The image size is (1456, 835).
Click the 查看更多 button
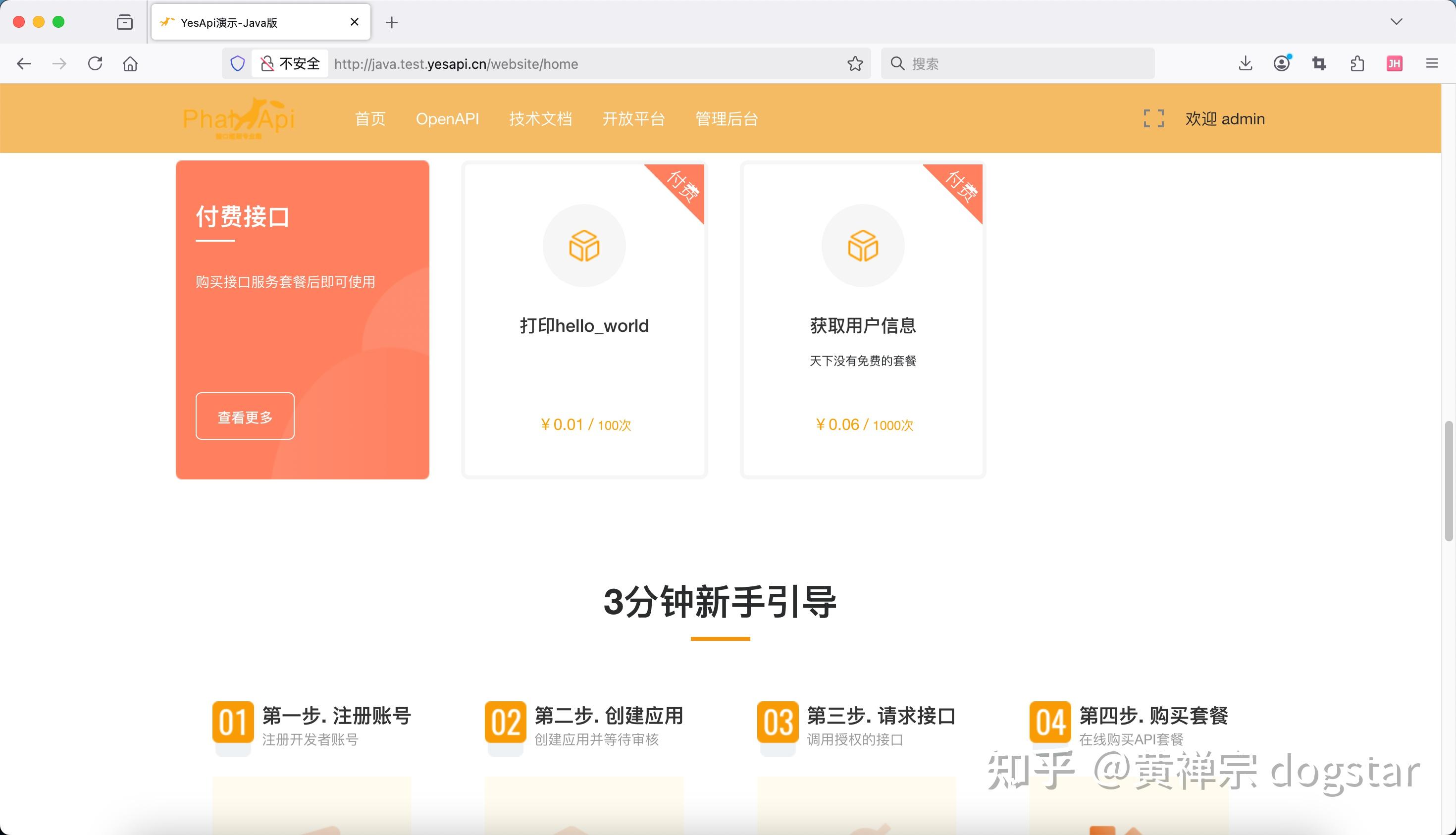[245, 417]
